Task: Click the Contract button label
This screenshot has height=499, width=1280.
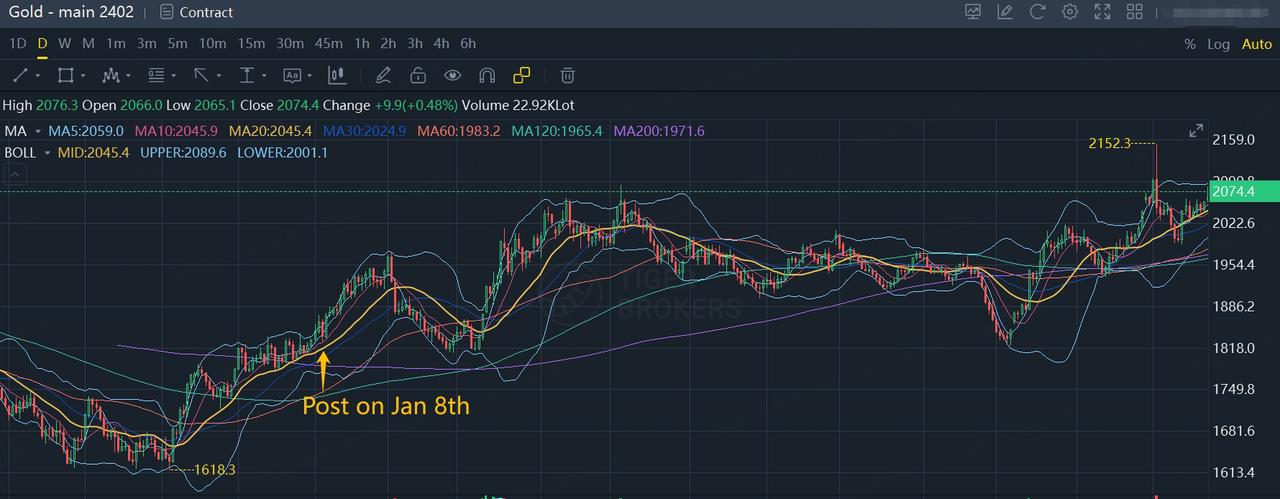Action: (206, 12)
